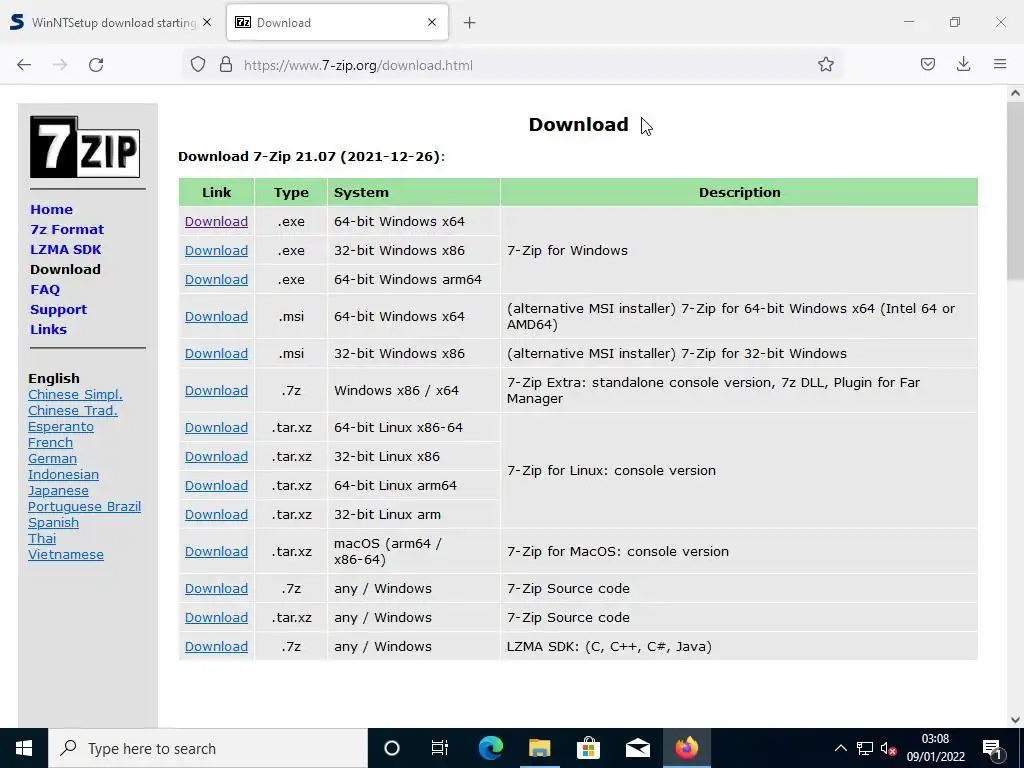The image size is (1024, 768).
Task: Switch language to Chinese Simpl.
Action: click(x=75, y=394)
